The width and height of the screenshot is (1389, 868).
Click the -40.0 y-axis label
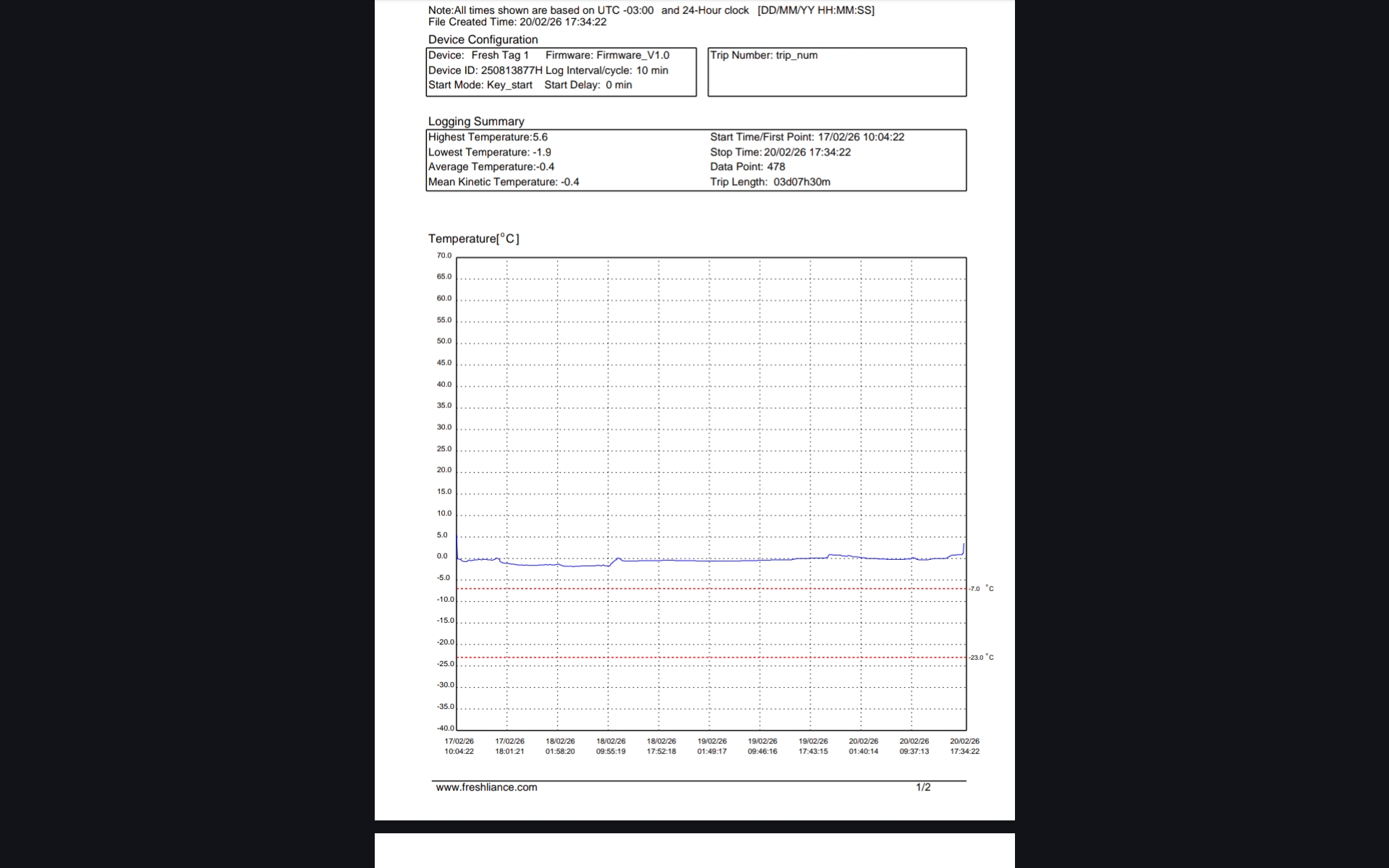445,728
